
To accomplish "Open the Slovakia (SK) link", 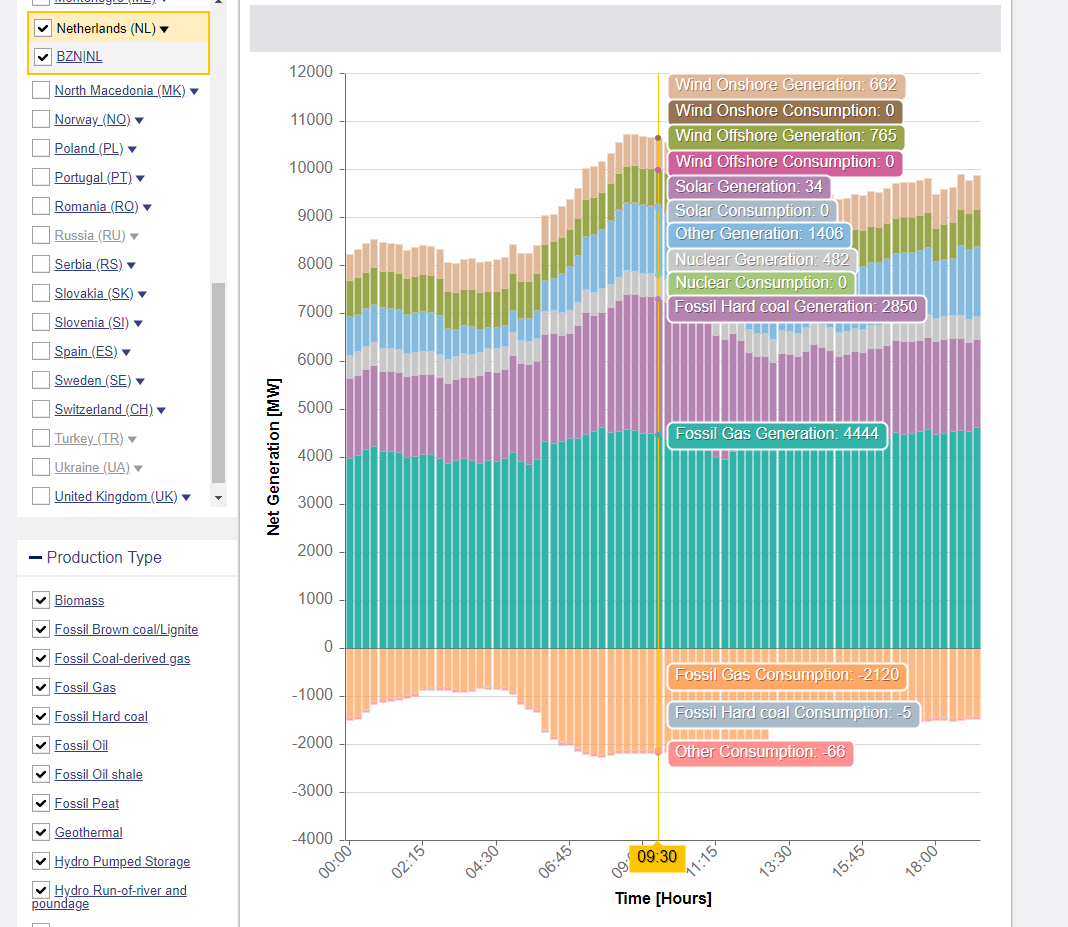I will [94, 294].
